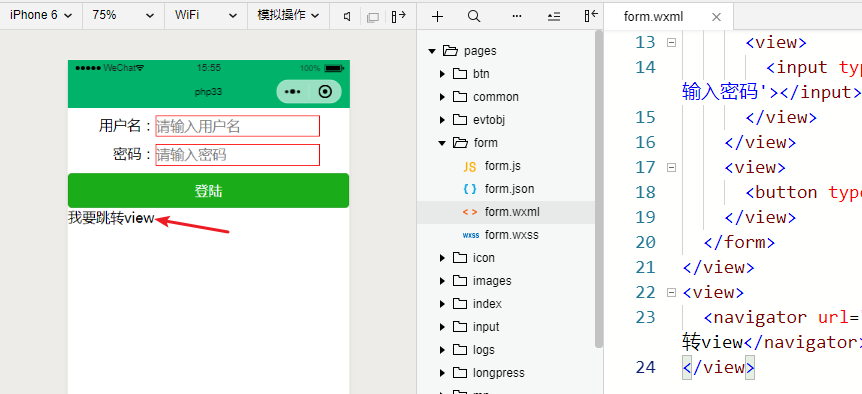Open the 75% zoom dropdown
The width and height of the screenshot is (862, 394).
point(123,15)
